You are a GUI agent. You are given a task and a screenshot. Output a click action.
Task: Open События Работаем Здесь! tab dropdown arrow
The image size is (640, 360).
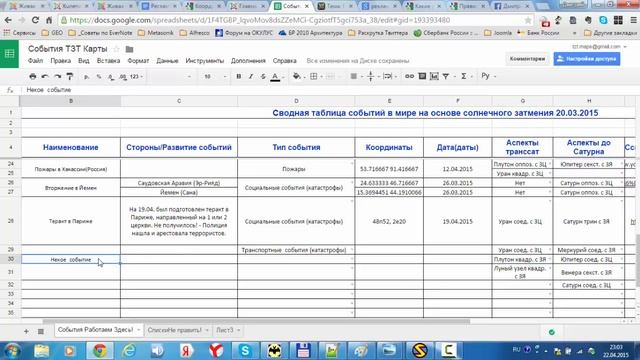139,330
